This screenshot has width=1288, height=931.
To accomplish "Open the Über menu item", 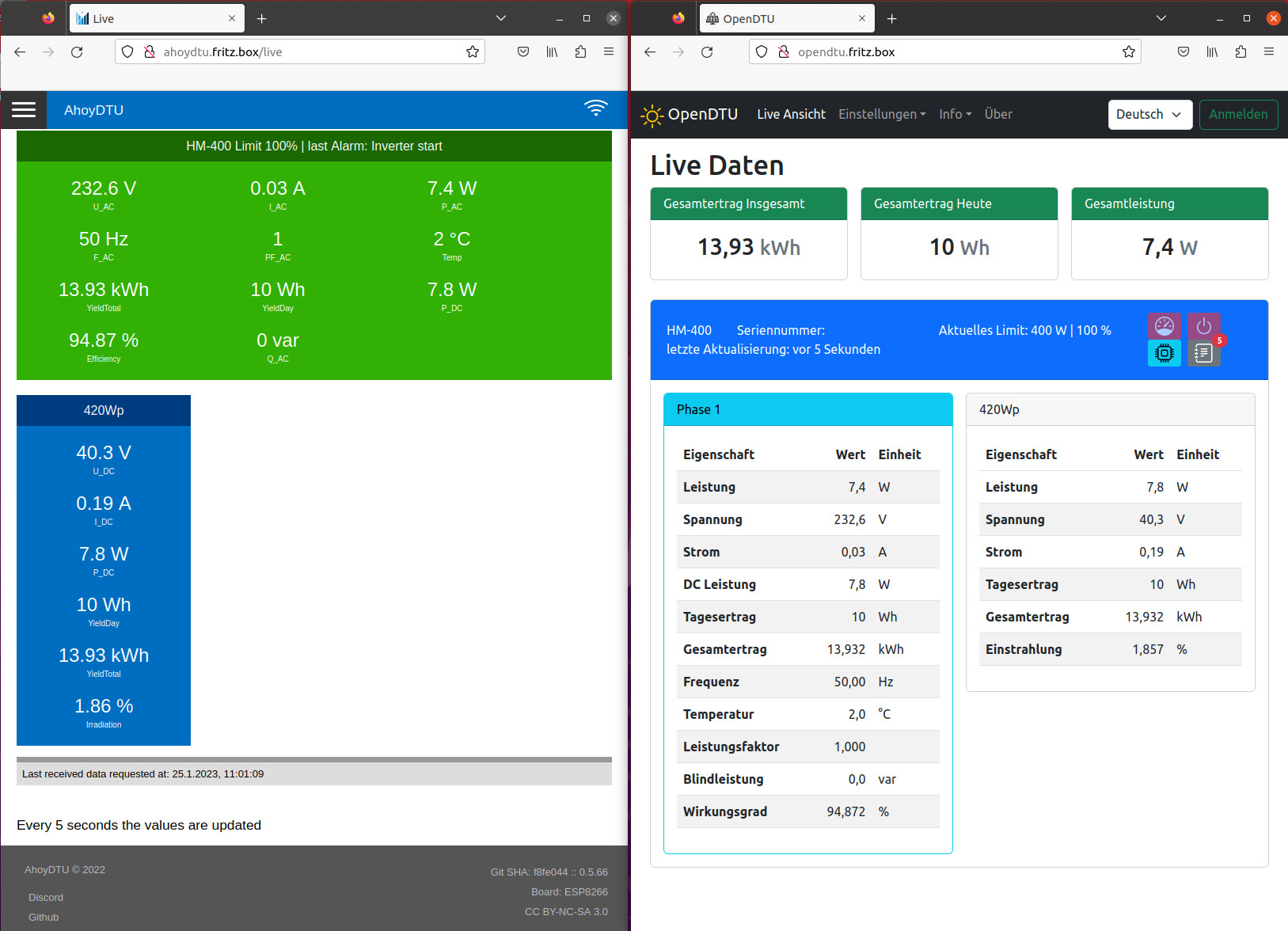I will (x=998, y=114).
